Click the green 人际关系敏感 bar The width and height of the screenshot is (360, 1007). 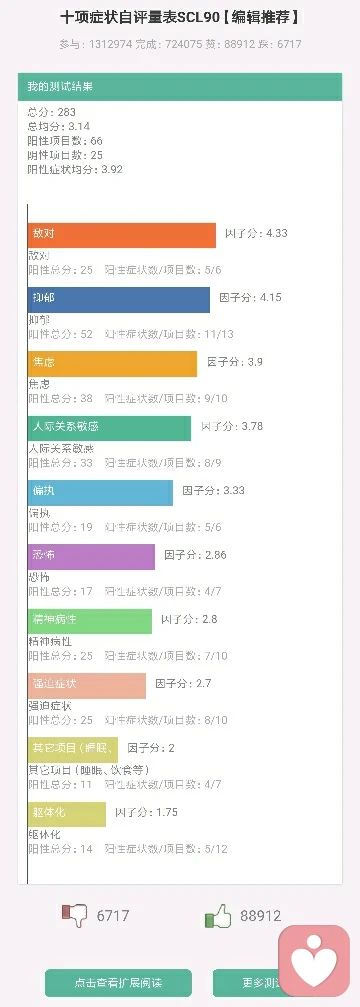tap(109, 428)
